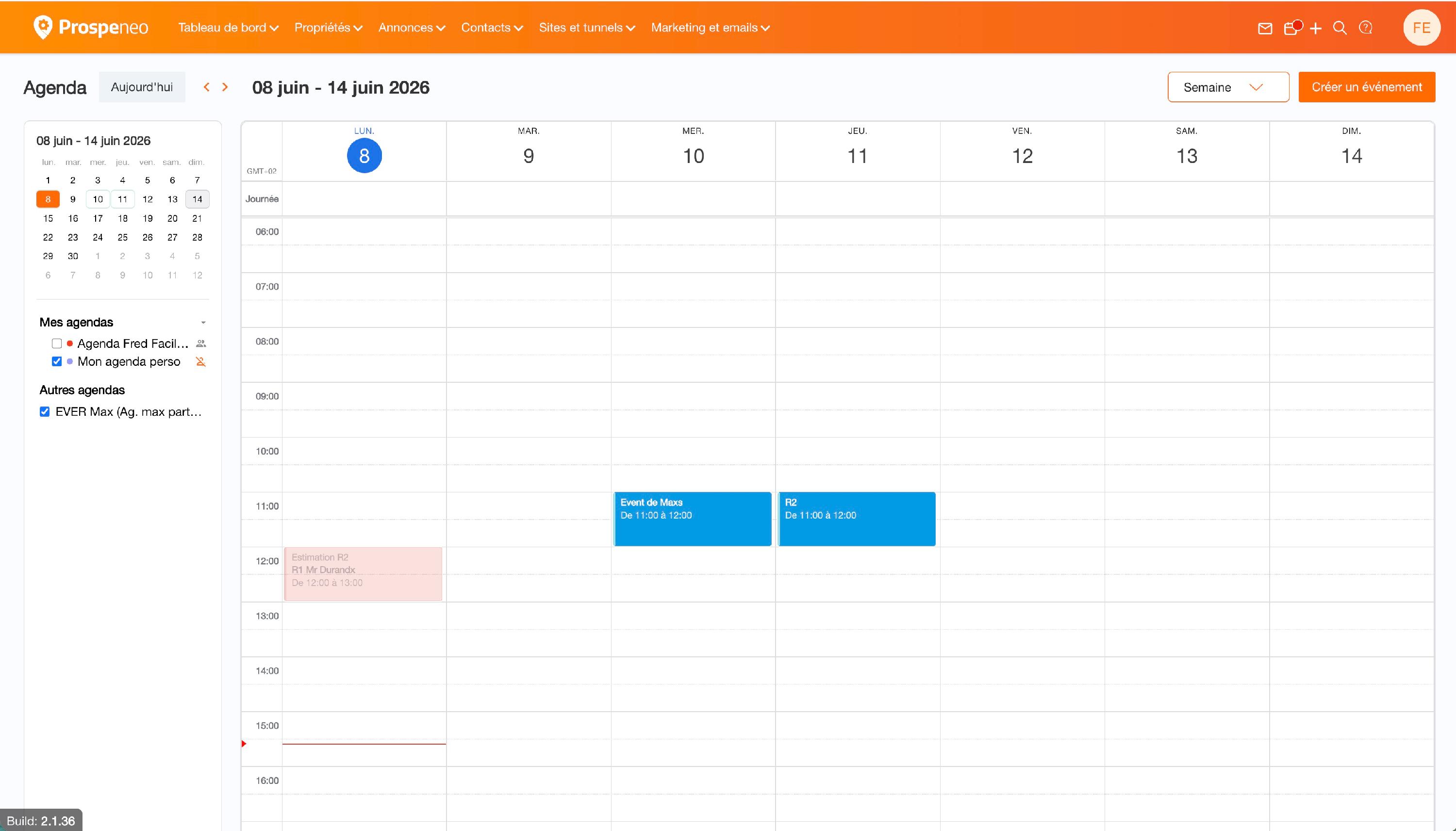Select Wednesday 10 in the week header
The height and width of the screenshot is (831, 1456).
[x=693, y=155]
